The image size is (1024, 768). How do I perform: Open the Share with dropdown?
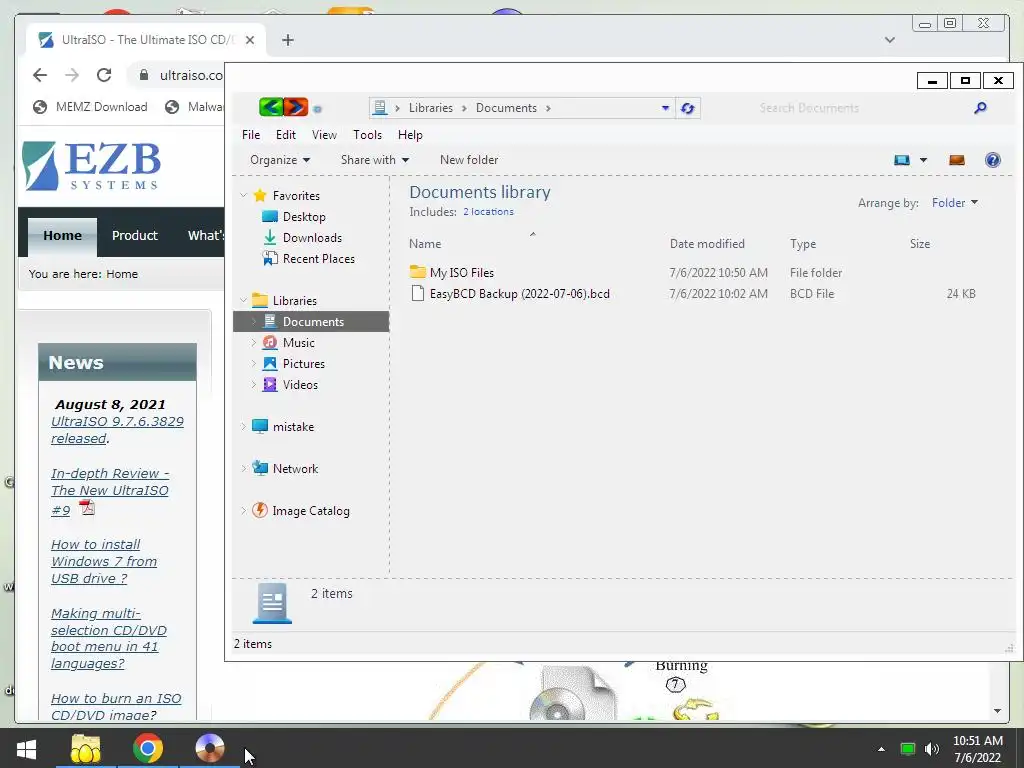pyautogui.click(x=375, y=160)
